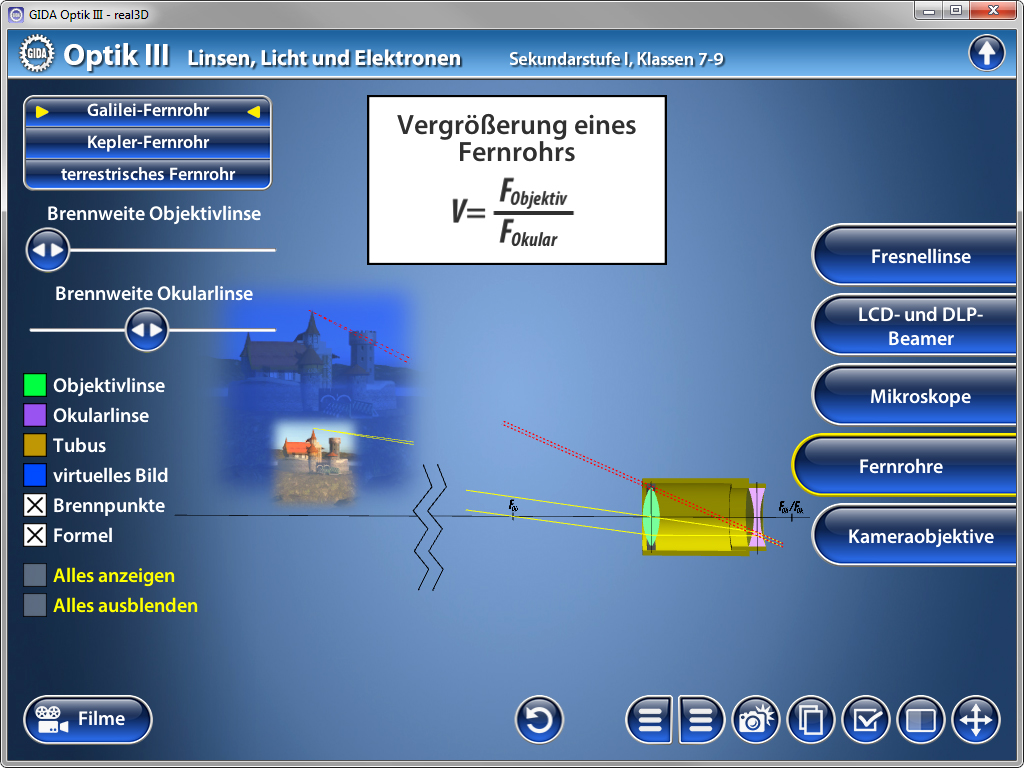The height and width of the screenshot is (768, 1024).
Task: Click the Brennweite Okularlinse slider handle
Action: [x=147, y=329]
